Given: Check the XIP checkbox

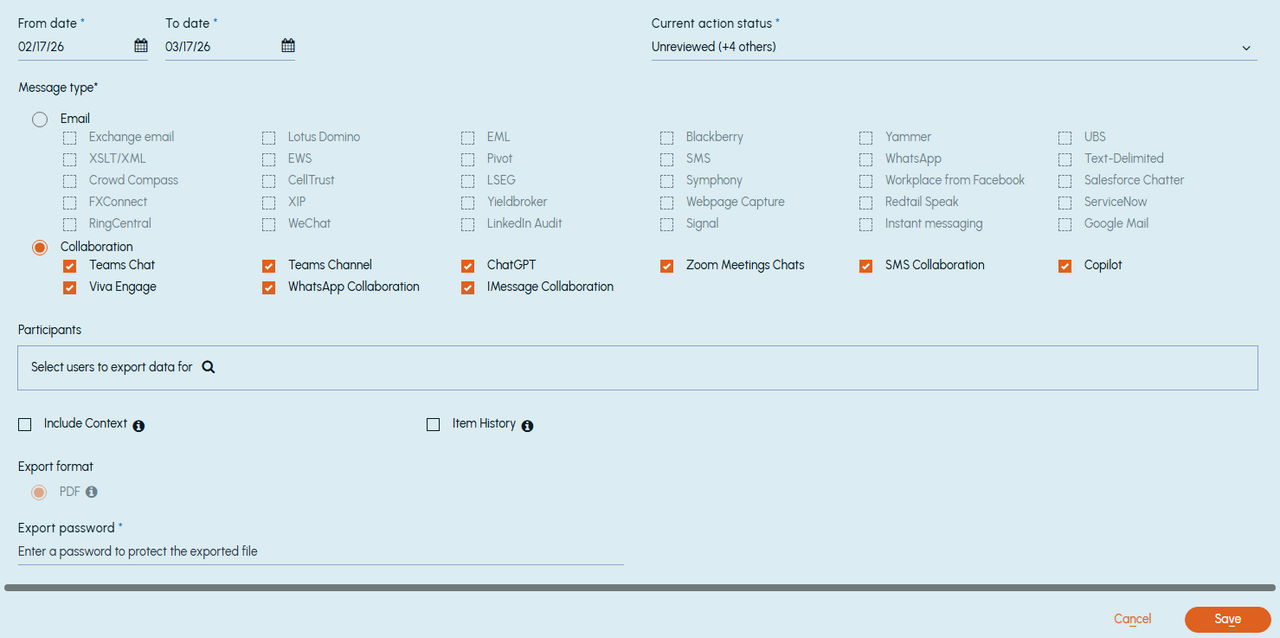Looking at the screenshot, I should [268, 203].
